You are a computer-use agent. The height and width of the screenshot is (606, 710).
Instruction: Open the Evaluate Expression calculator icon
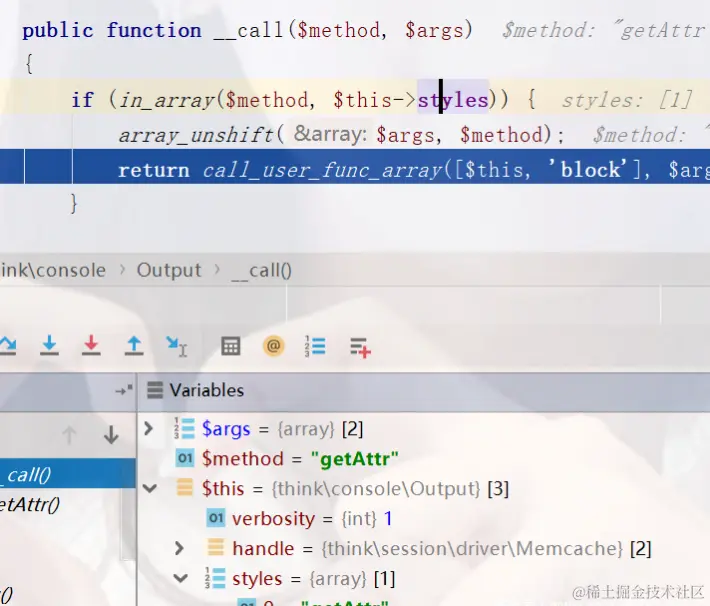(x=230, y=346)
